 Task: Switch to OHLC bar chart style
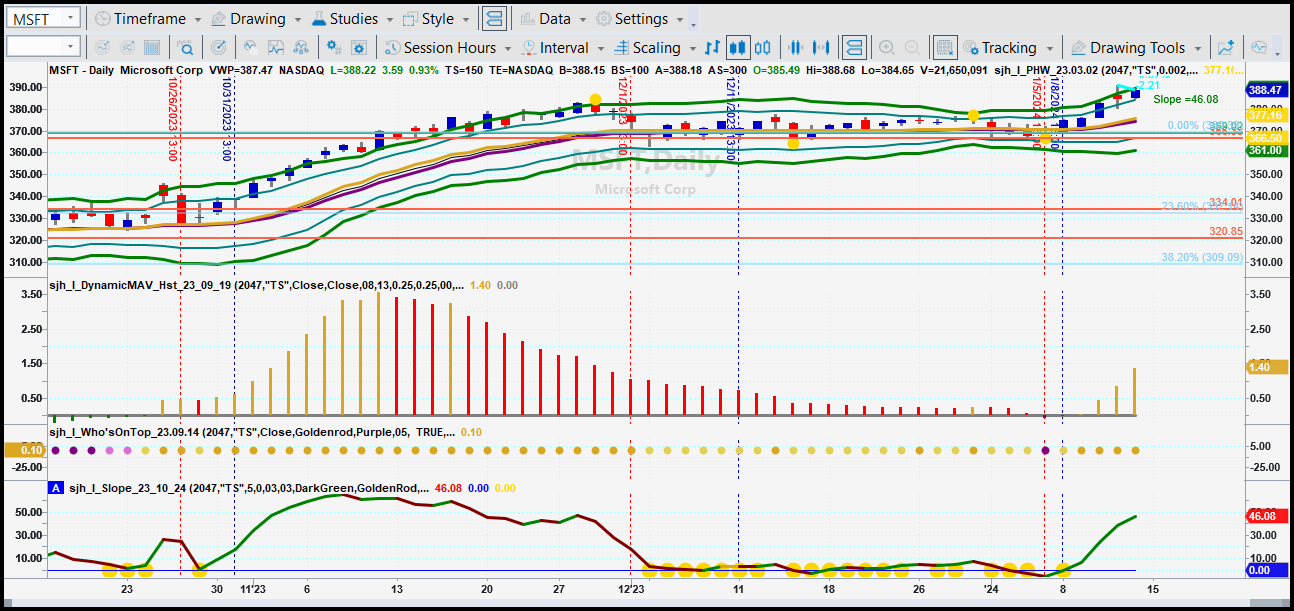712,47
